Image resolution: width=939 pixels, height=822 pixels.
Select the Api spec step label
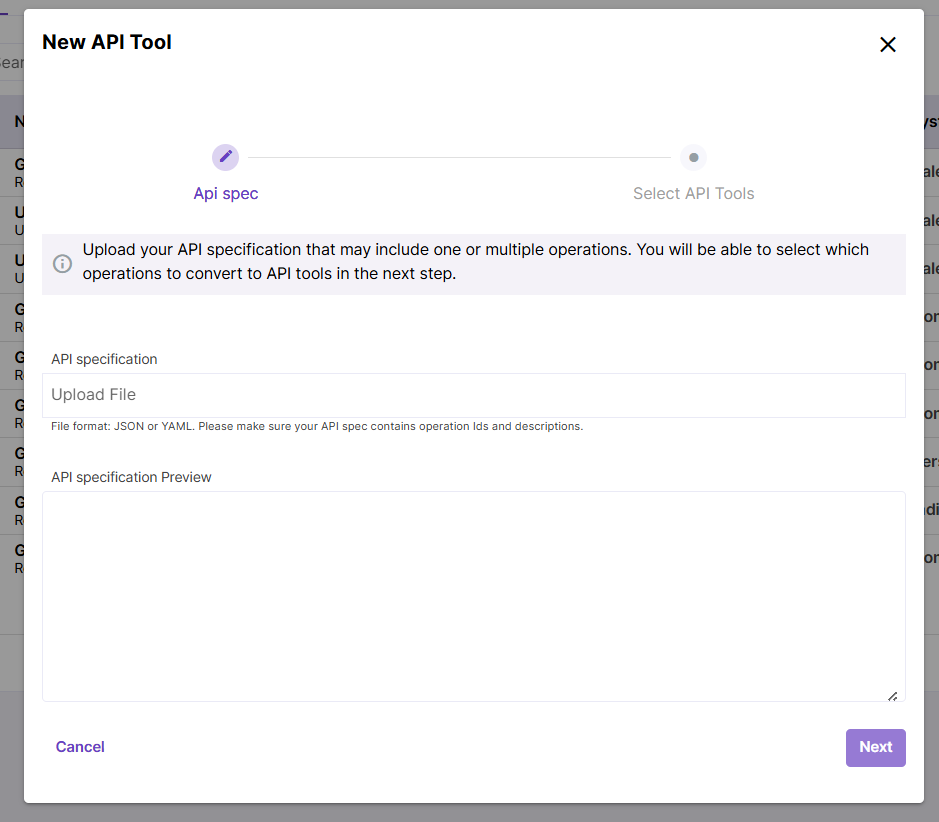pos(226,194)
